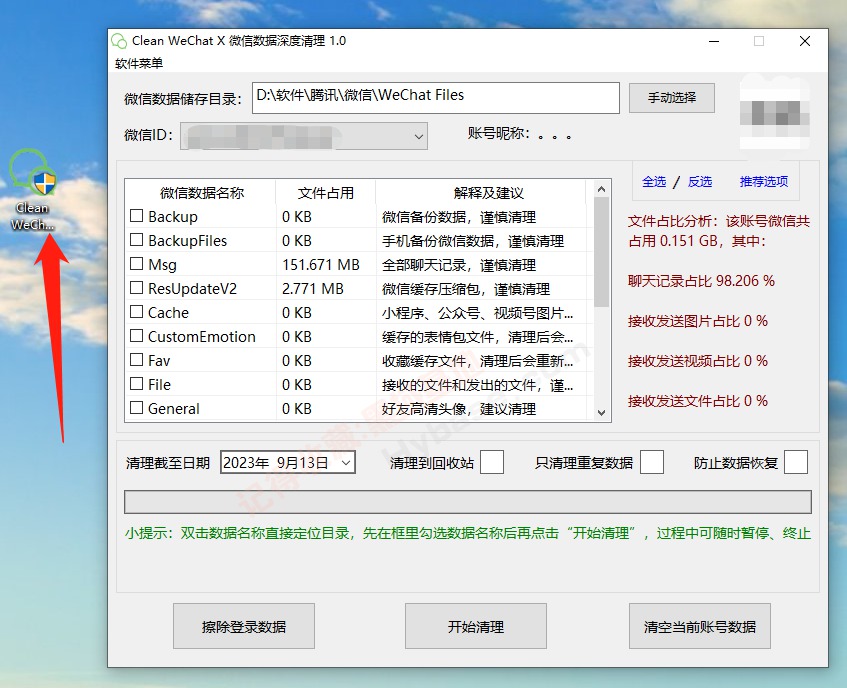The image size is (847, 688).
Task: Click the 解释及建议 column header
Action: [488, 193]
